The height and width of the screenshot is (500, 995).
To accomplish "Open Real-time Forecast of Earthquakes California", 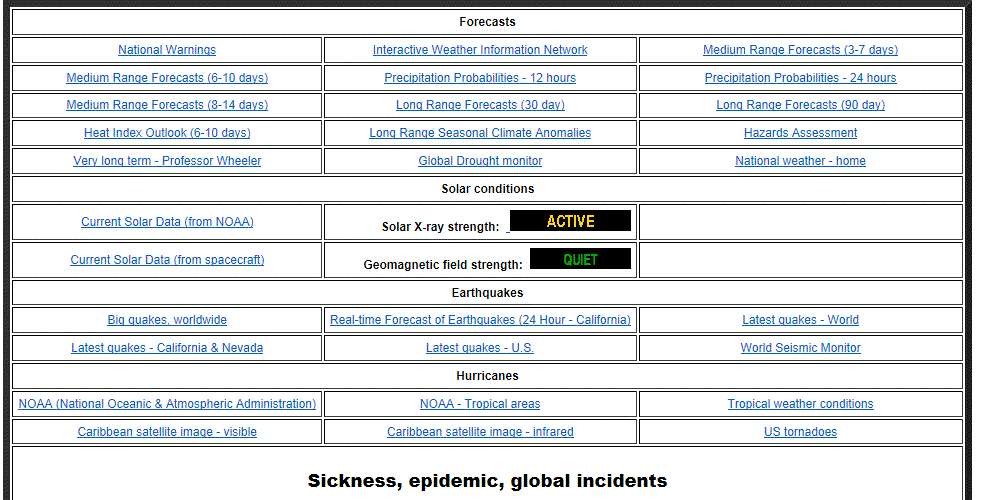I will pyautogui.click(x=480, y=320).
